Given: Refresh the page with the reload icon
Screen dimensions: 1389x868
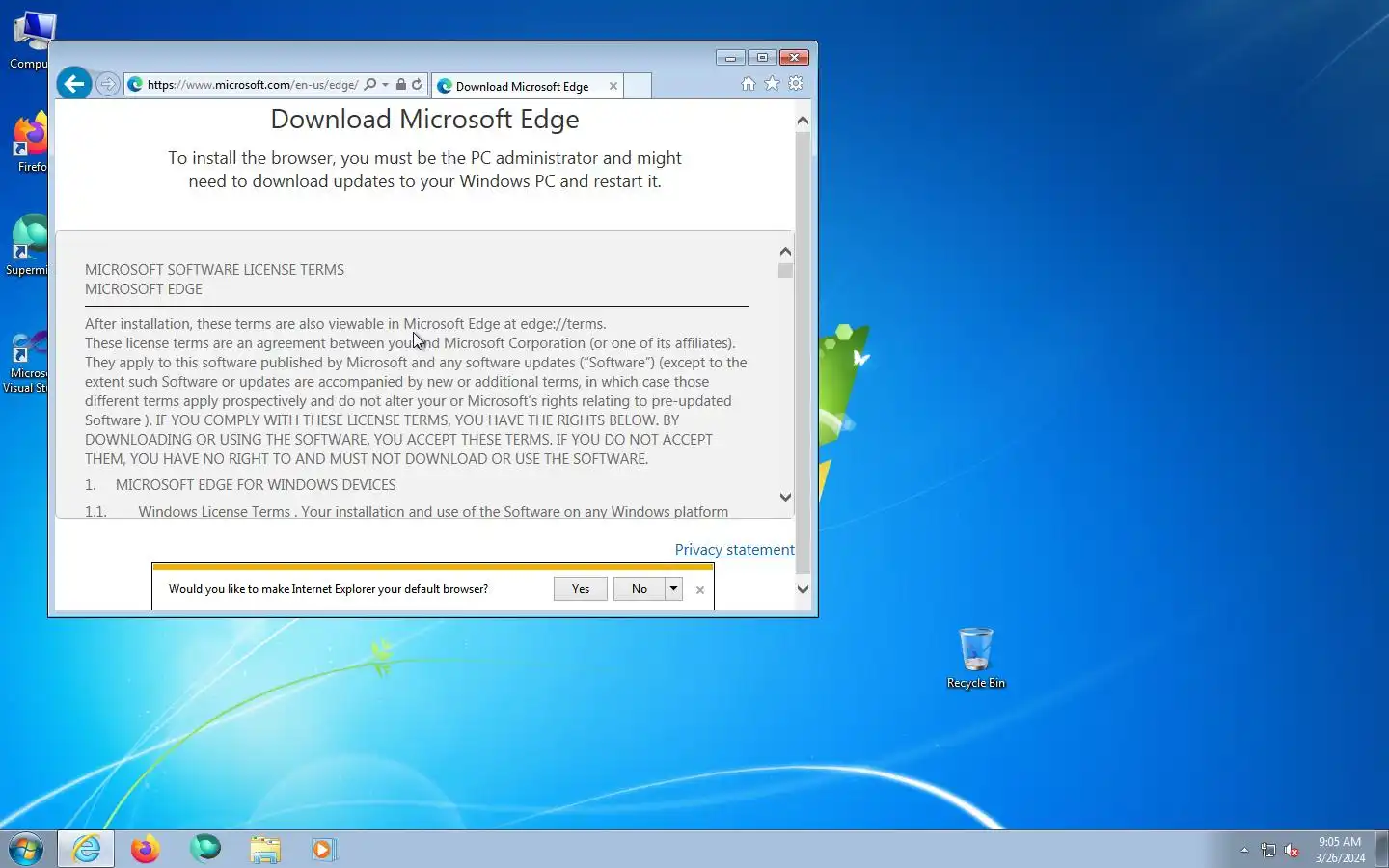Looking at the screenshot, I should [417, 84].
